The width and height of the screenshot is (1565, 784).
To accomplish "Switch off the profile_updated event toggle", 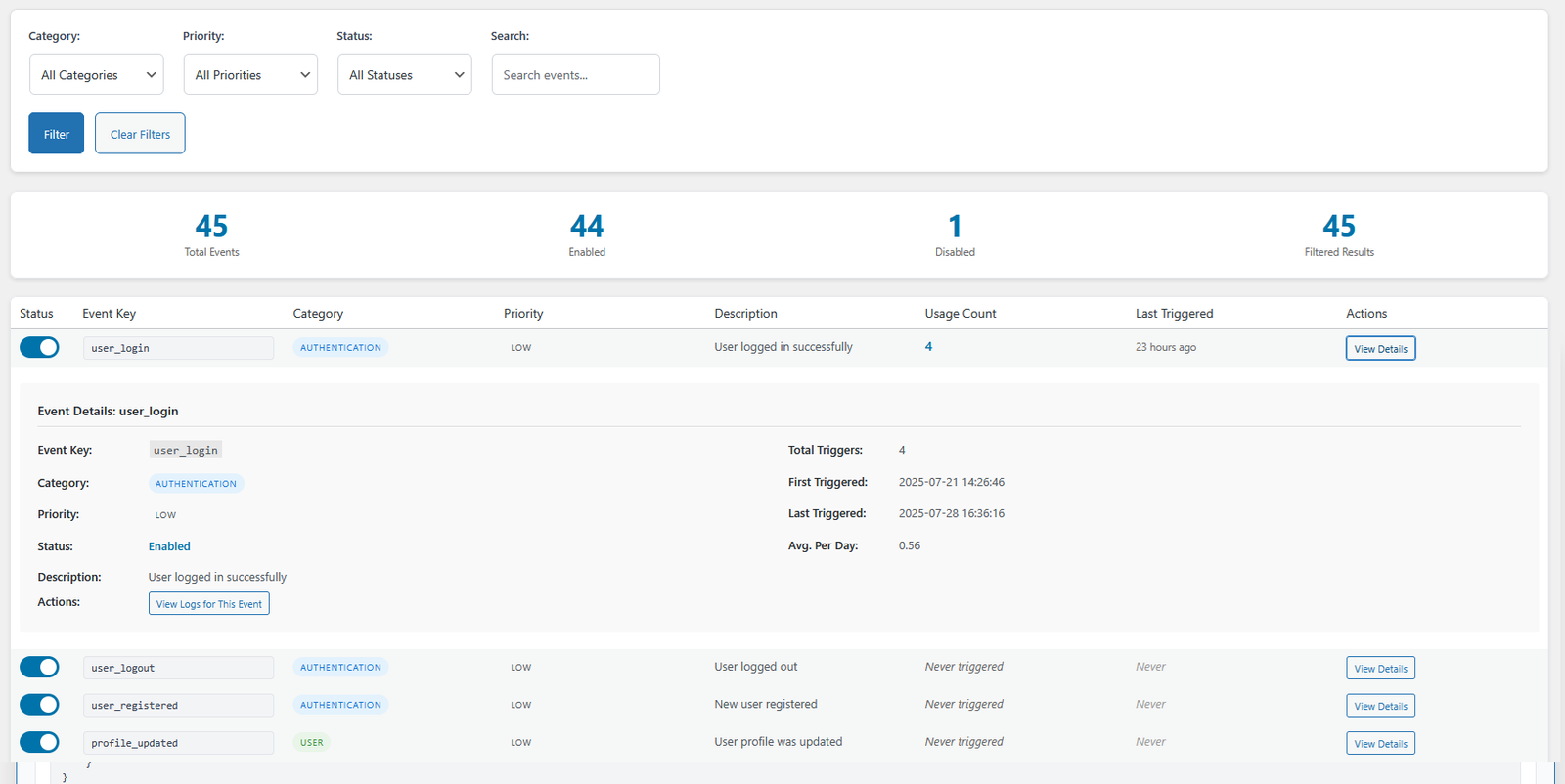I will [x=39, y=742].
